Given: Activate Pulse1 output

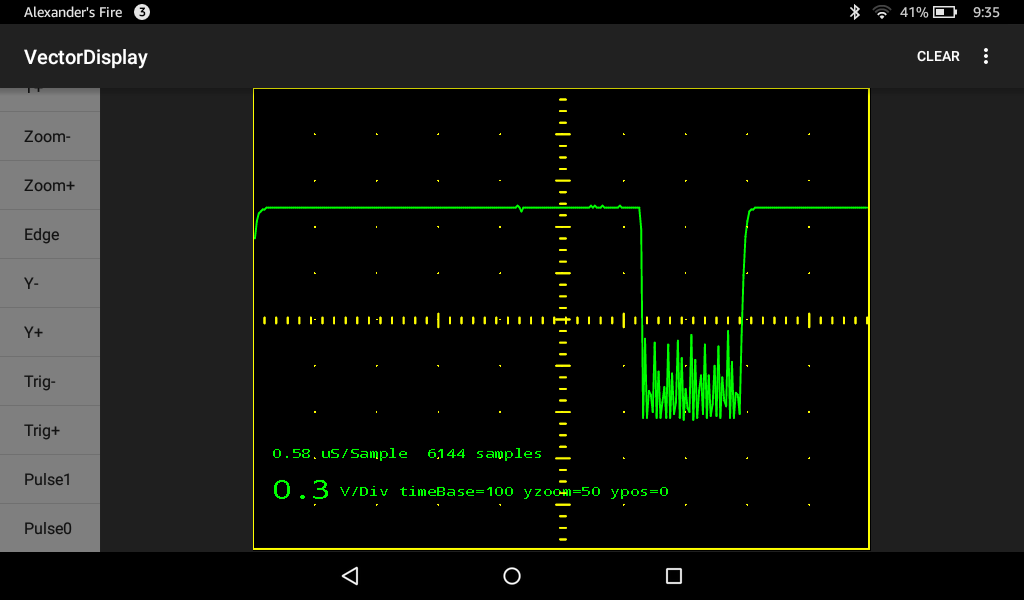Looking at the screenshot, I should pyautogui.click(x=50, y=478).
